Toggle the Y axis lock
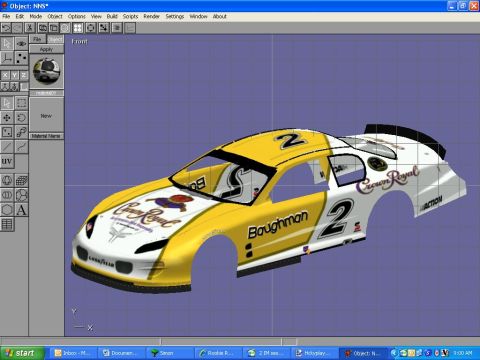The height and width of the screenshot is (360, 480). (14, 75)
